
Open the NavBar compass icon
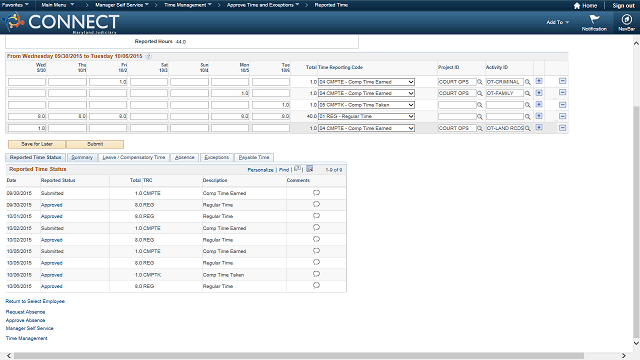(626, 19)
